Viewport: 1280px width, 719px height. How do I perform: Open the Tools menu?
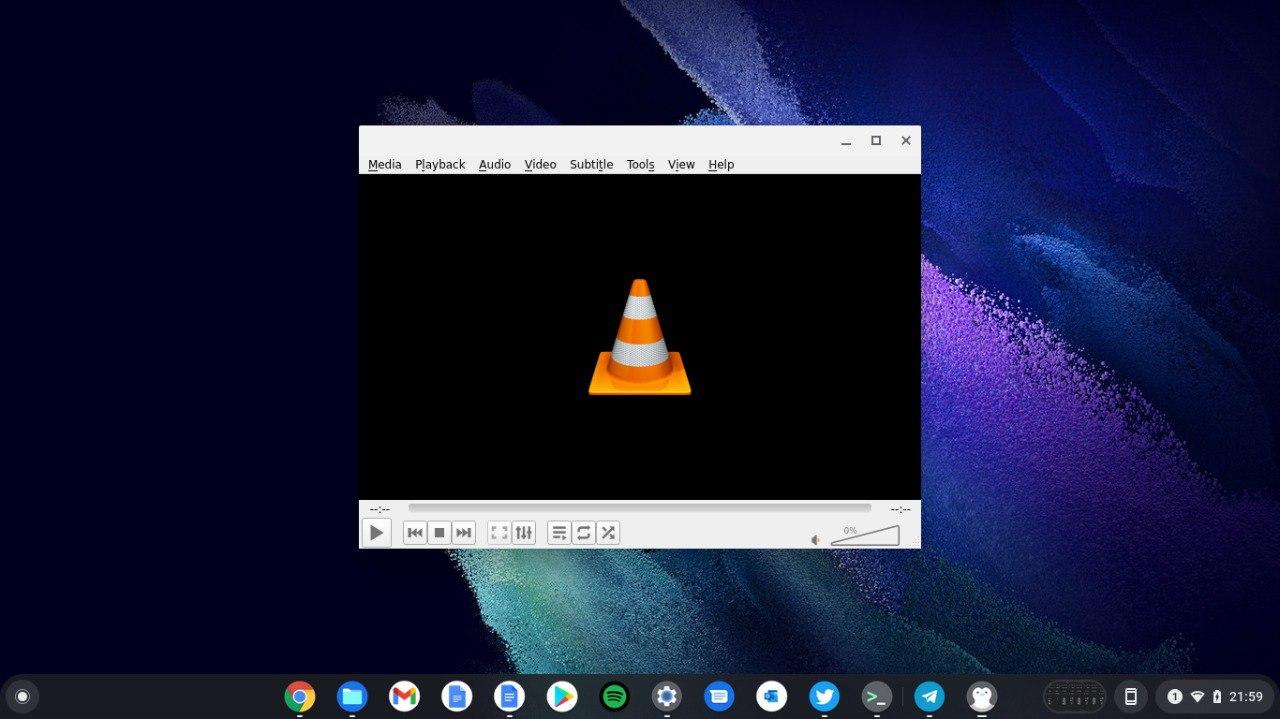[x=640, y=165]
